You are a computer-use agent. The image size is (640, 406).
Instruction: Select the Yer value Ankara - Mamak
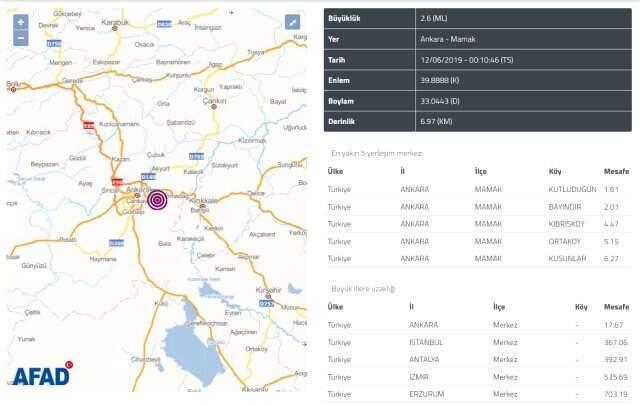448,39
